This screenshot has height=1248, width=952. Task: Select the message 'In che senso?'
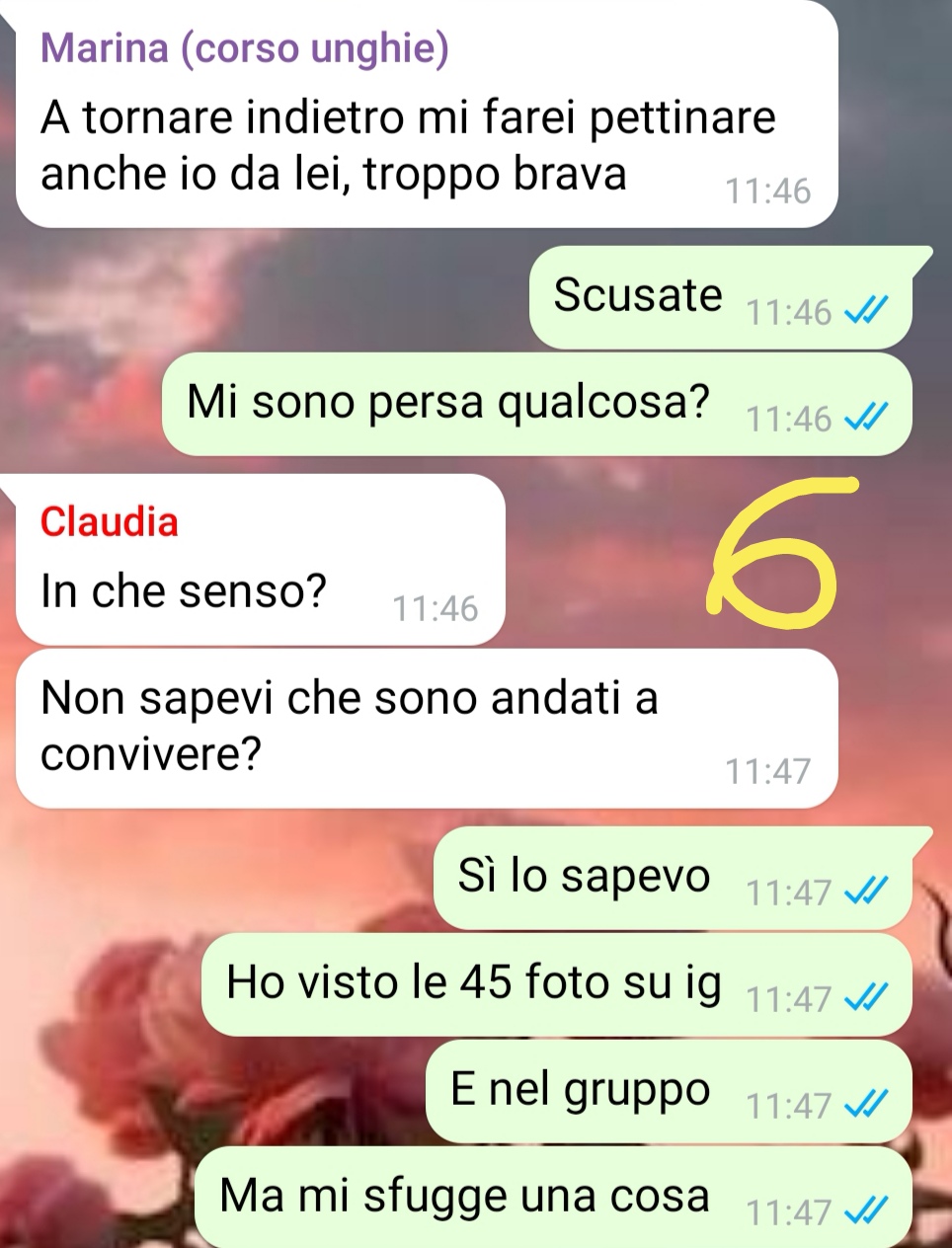(261, 560)
